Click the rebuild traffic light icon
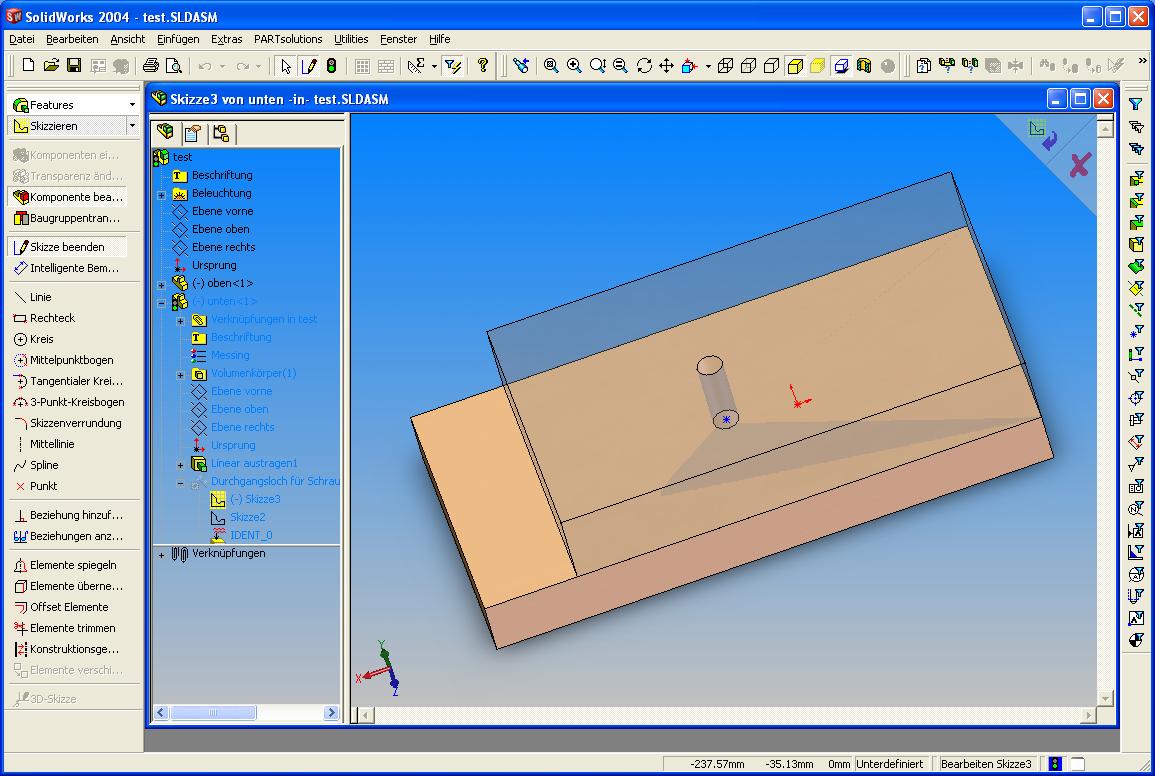Viewport: 1155px width, 776px height. click(331, 66)
